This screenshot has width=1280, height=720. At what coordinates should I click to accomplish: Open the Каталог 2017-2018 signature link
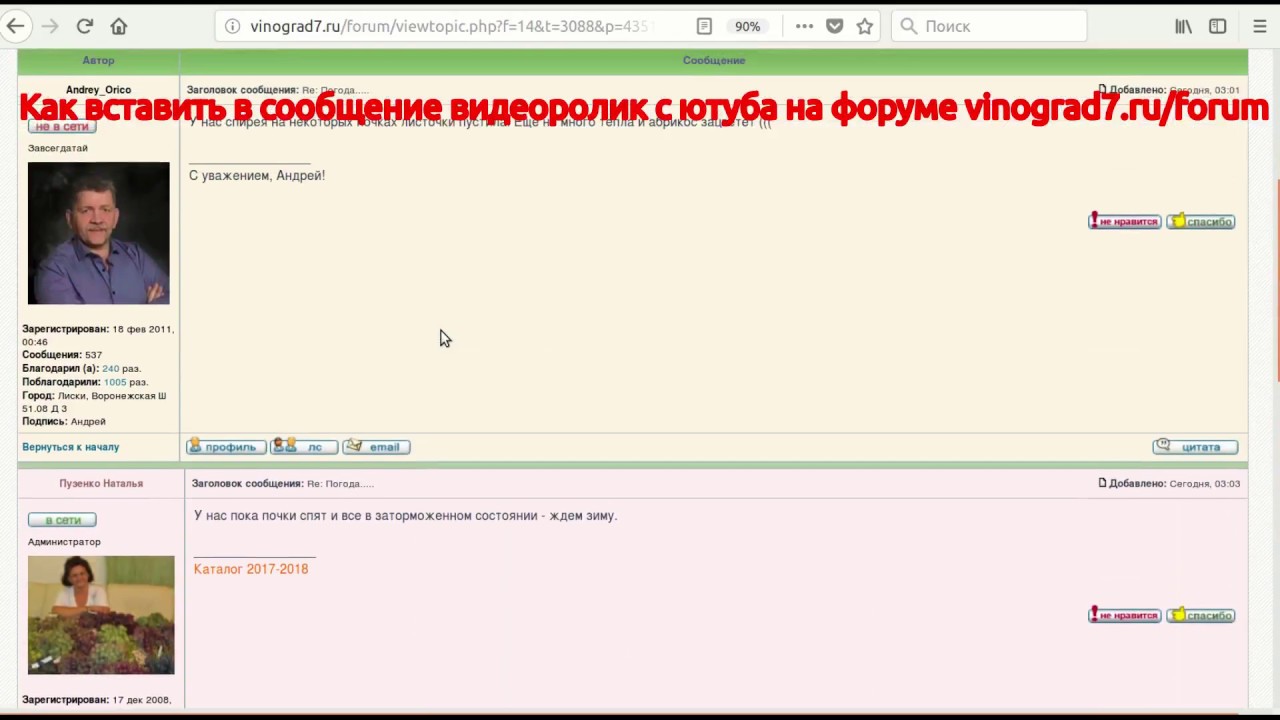click(x=251, y=569)
